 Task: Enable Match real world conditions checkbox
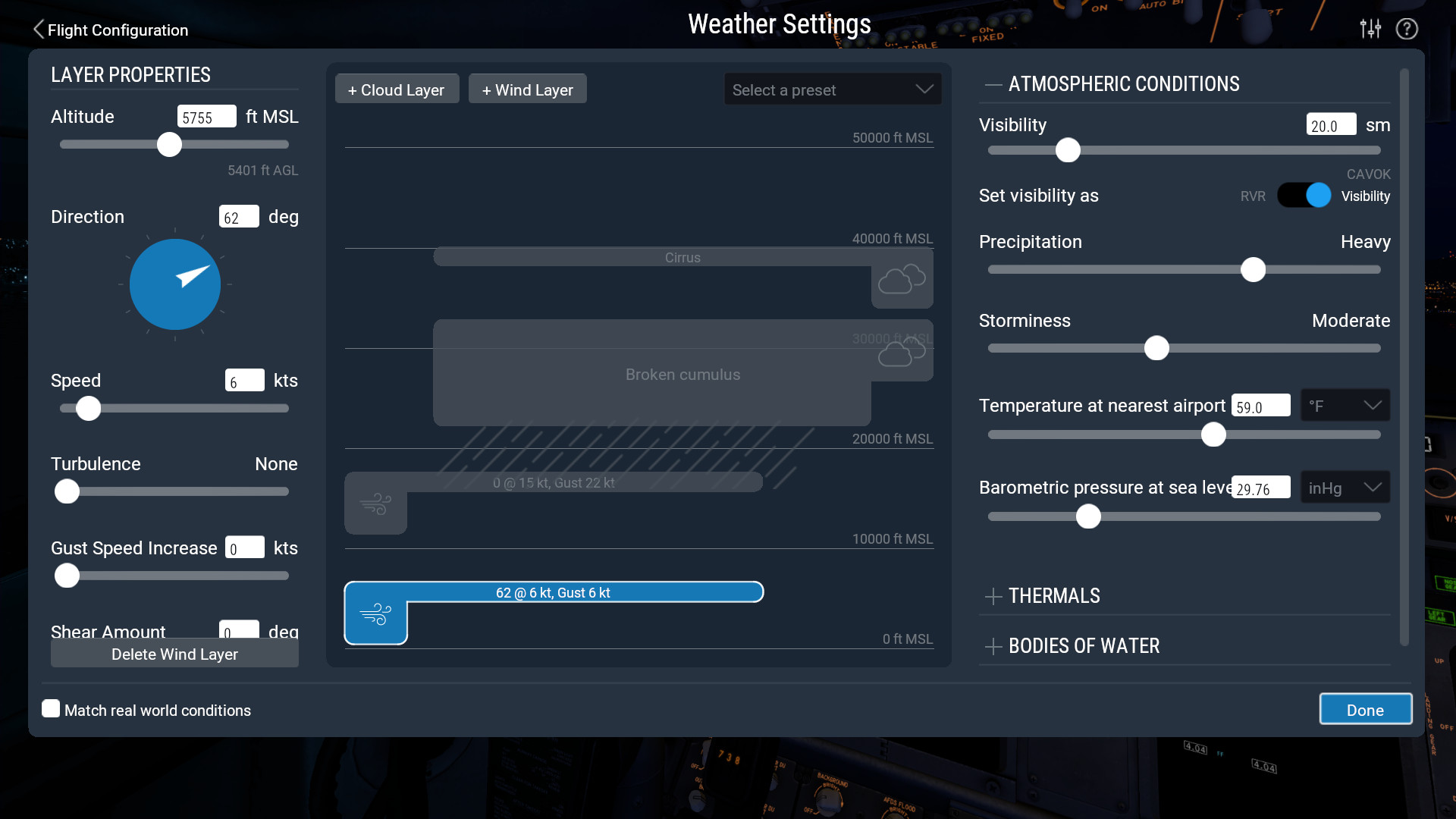[x=51, y=709]
